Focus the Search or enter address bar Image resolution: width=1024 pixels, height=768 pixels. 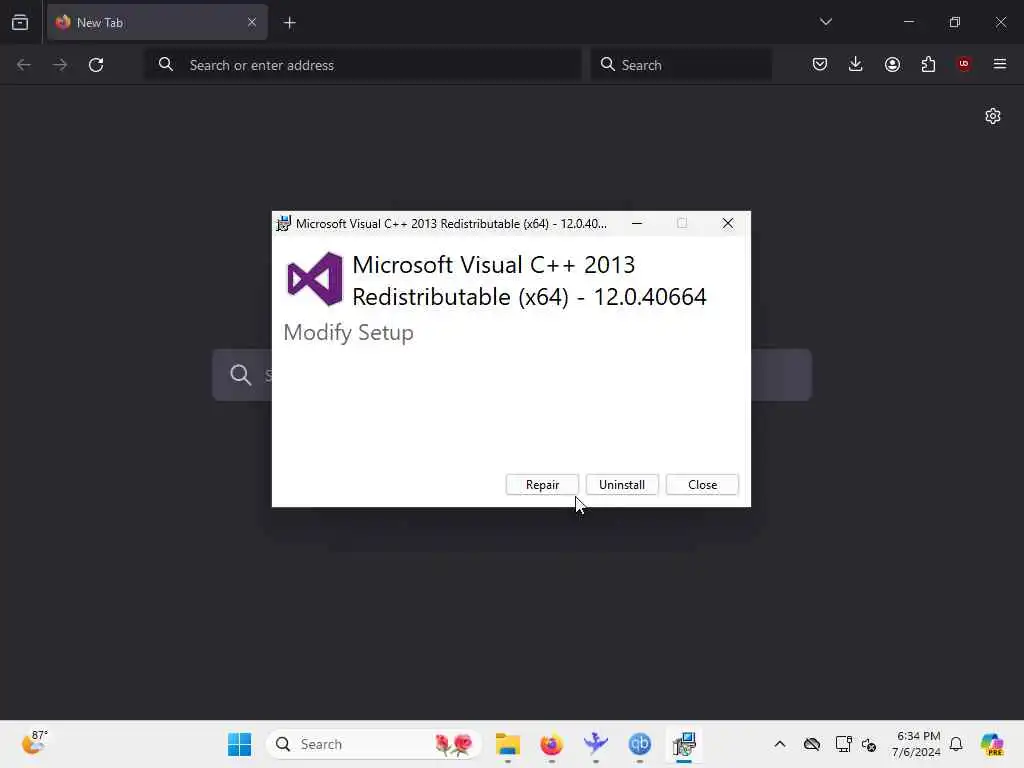(x=363, y=65)
